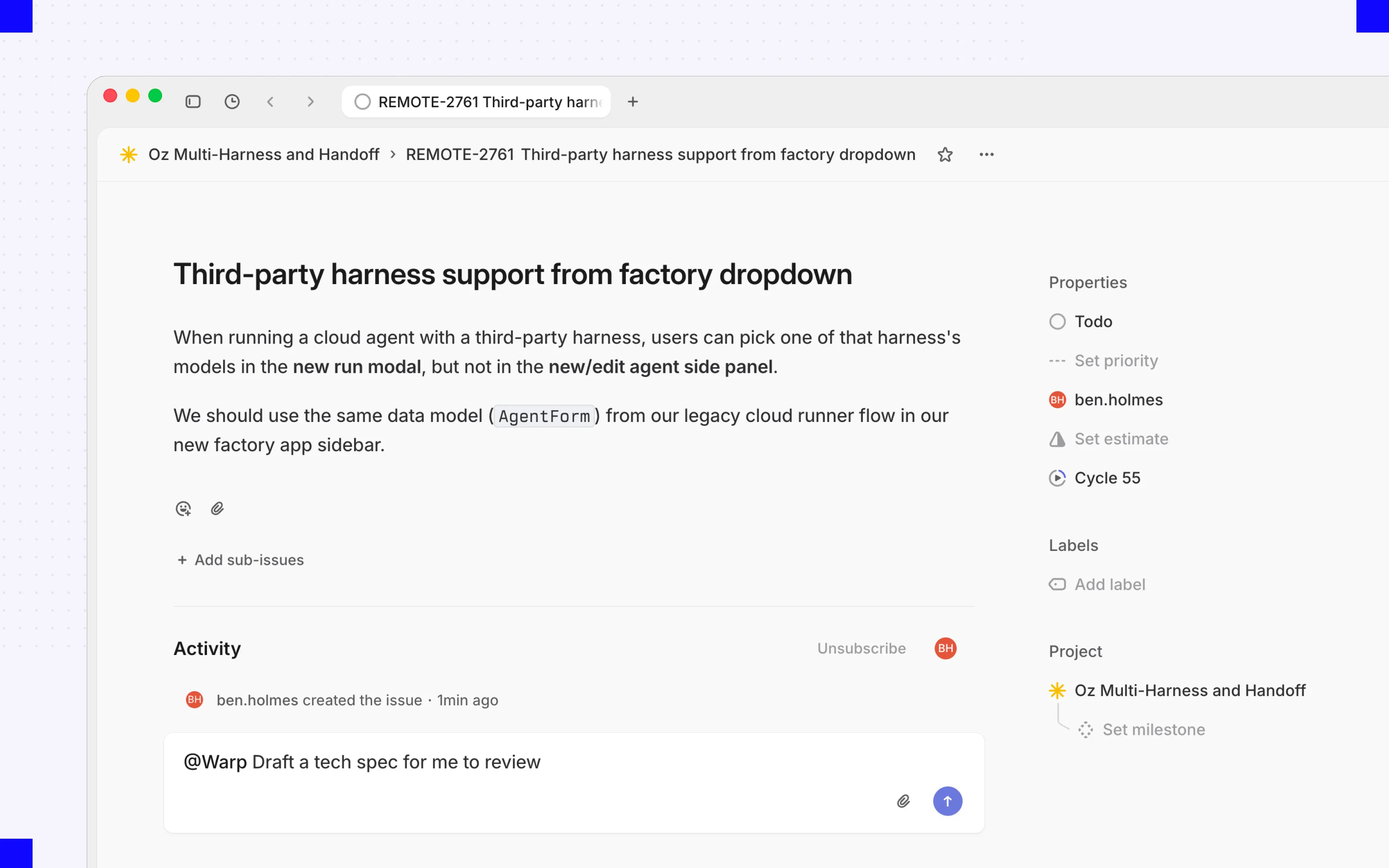Open the Oz Multi-Harness and Handoff project property
The image size is (1389, 868).
[x=1177, y=690]
